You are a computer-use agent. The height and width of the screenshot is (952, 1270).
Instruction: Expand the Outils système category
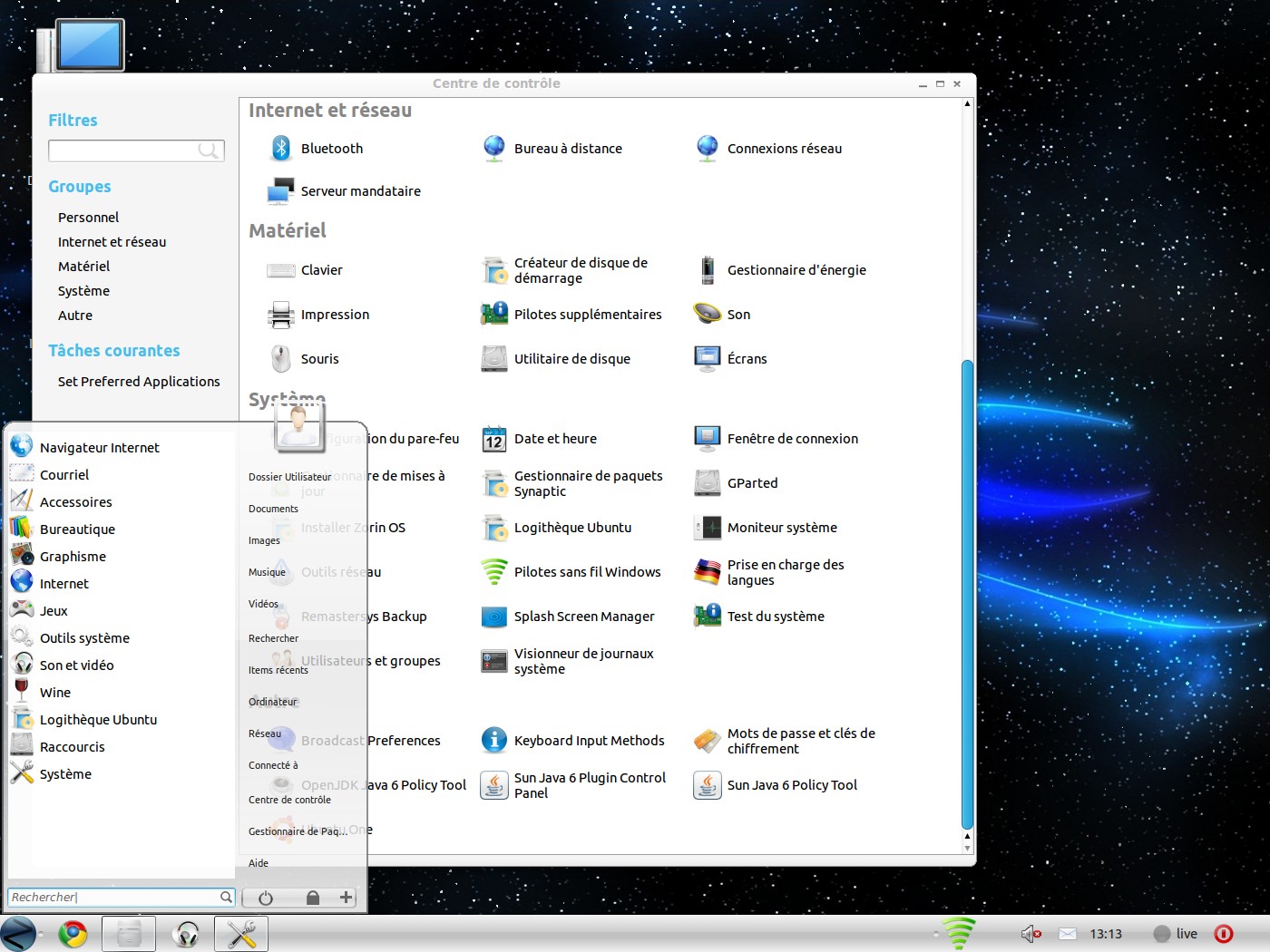84,638
